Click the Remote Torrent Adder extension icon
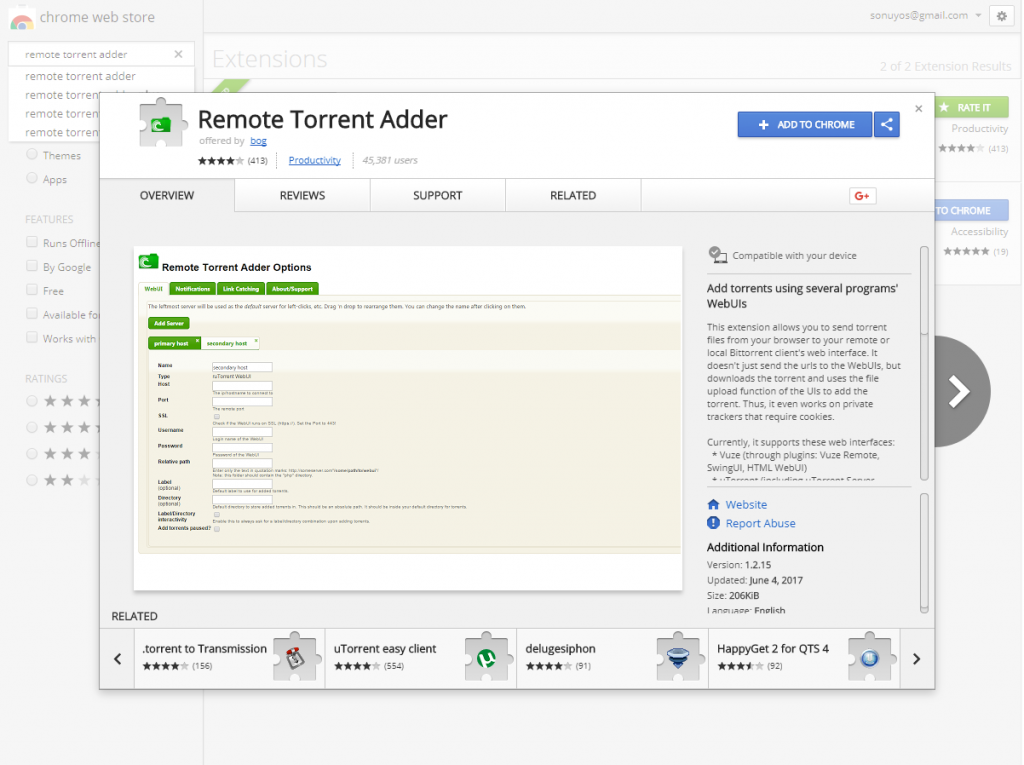This screenshot has height=765, width=1024. (163, 122)
